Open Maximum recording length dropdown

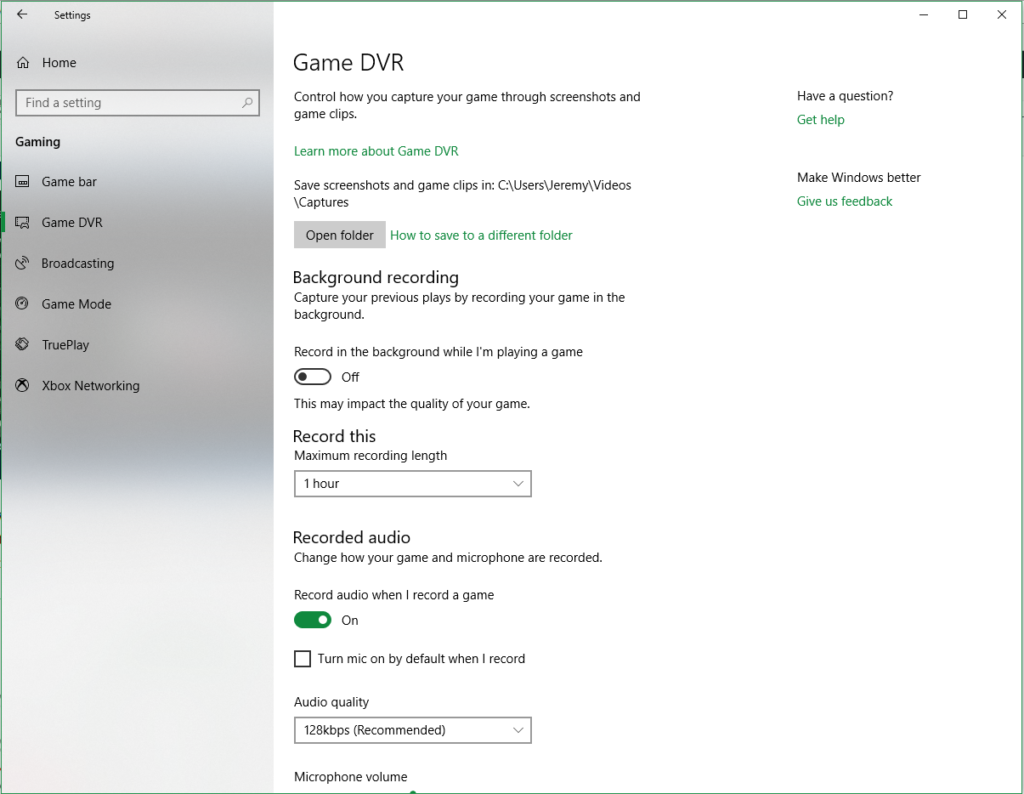point(412,484)
